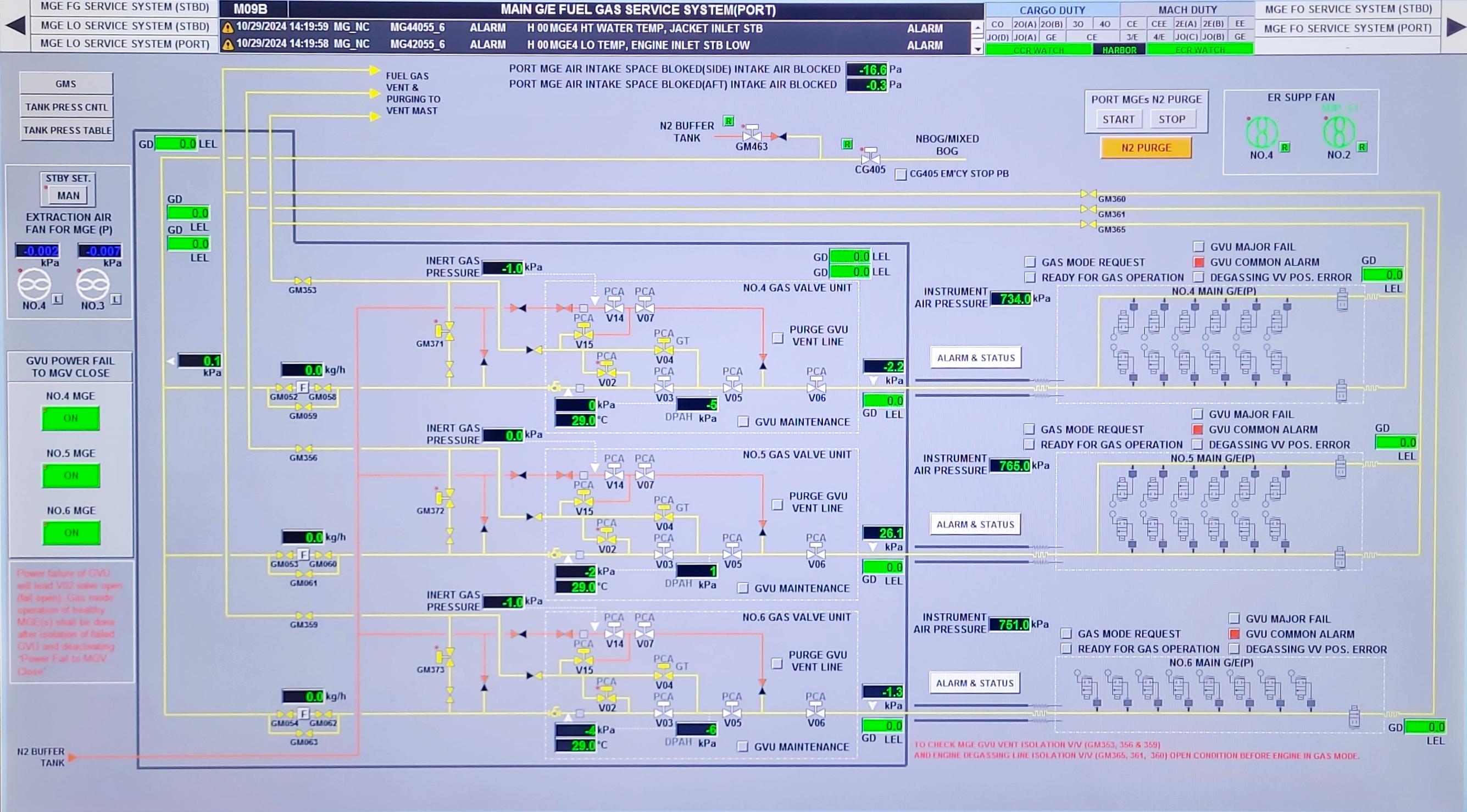Screen dimensions: 1467x812
Task: Toggle NO.5 MGE power fail ON switch
Action: click(71, 475)
